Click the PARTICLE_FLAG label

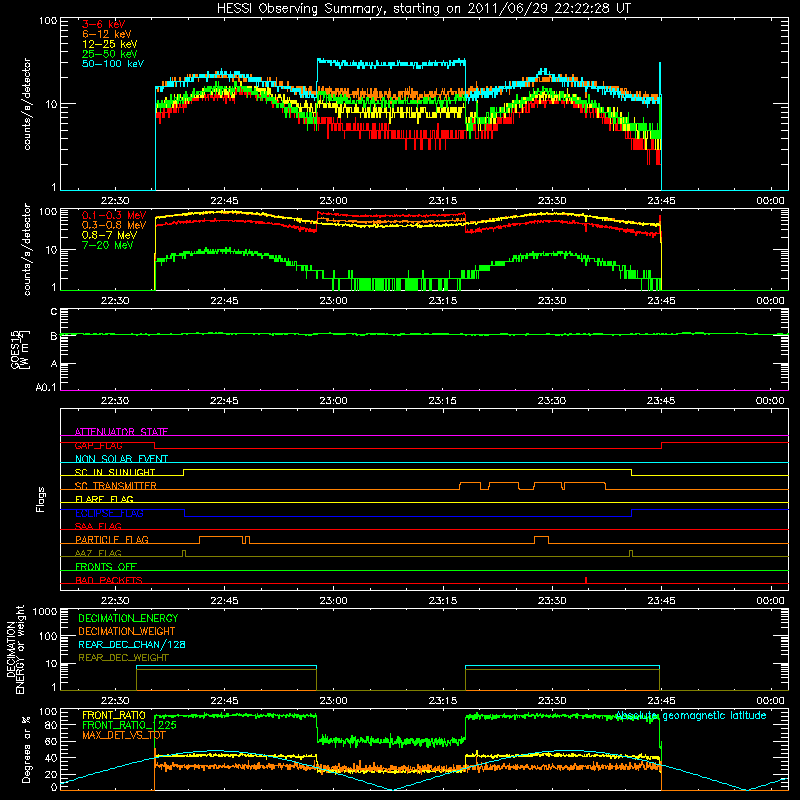pos(112,539)
